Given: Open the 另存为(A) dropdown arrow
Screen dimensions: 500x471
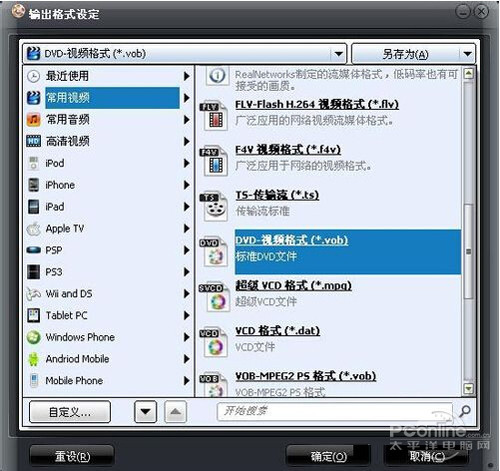Looking at the screenshot, I should 467,54.
